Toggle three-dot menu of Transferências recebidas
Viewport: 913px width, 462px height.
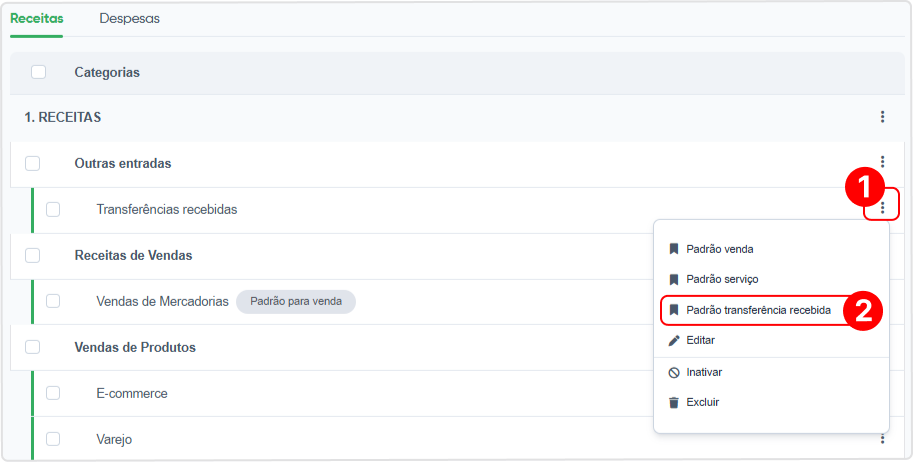[x=883, y=207]
